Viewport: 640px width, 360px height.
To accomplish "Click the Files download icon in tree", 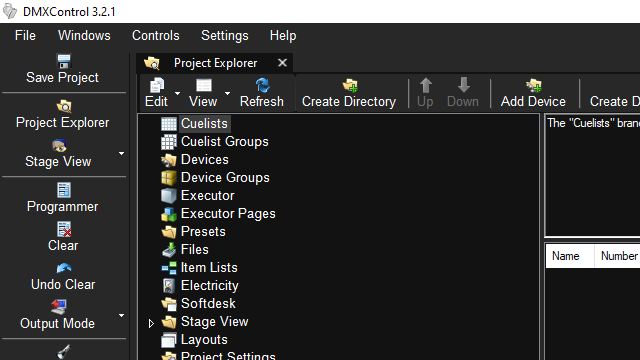I will click(x=169, y=250).
